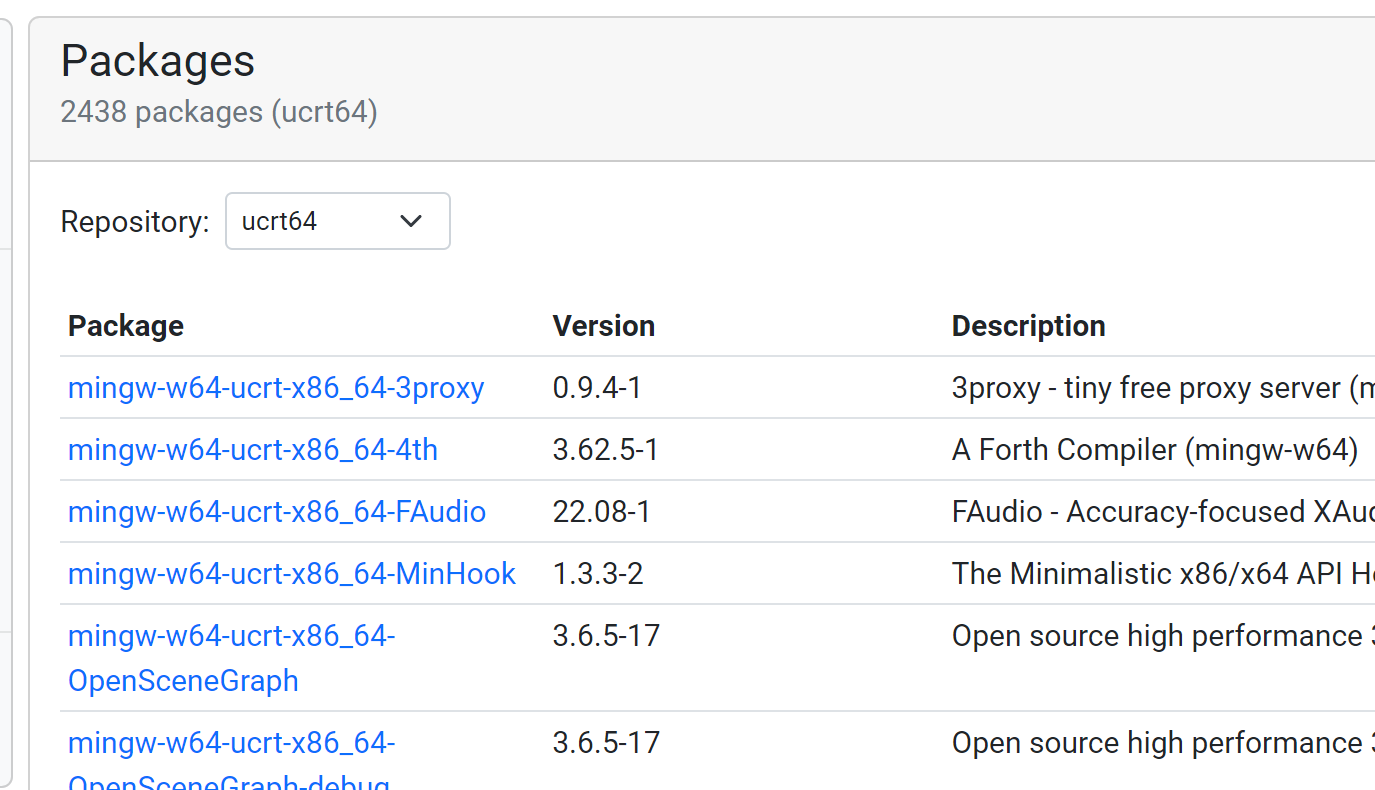Click the Package column header

point(126,326)
